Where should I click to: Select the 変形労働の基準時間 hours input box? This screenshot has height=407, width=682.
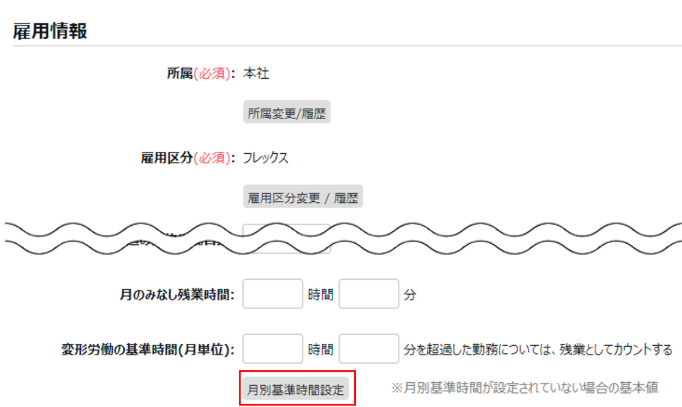pos(272,349)
